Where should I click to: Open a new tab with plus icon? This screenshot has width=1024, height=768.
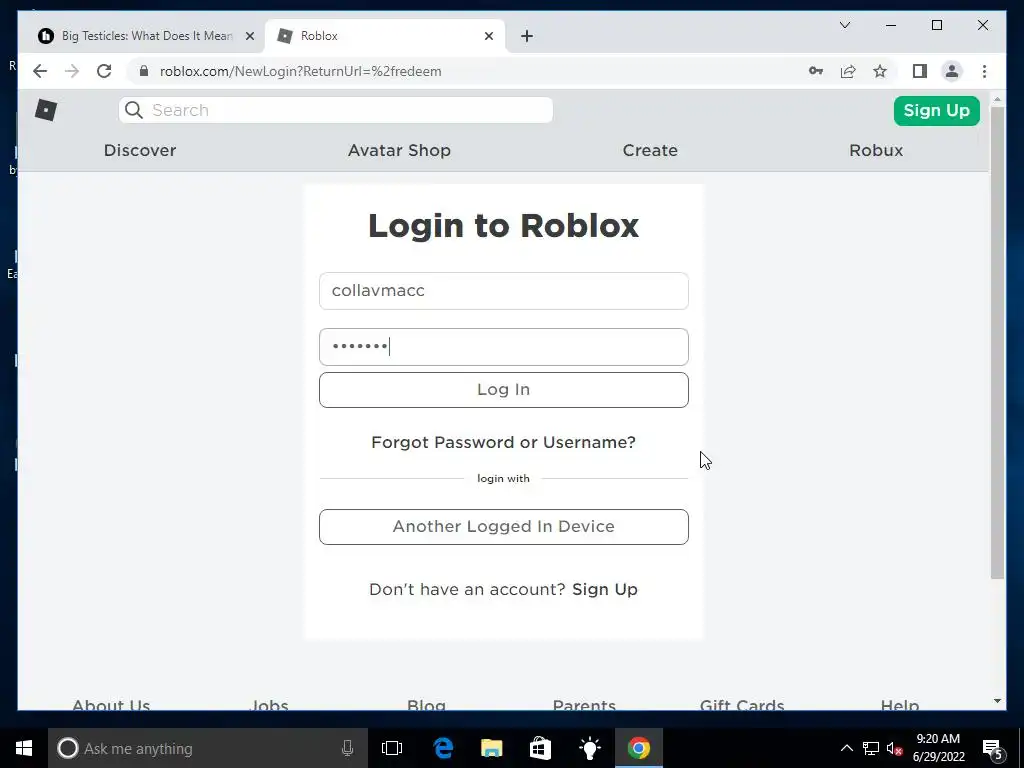pyautogui.click(x=527, y=36)
